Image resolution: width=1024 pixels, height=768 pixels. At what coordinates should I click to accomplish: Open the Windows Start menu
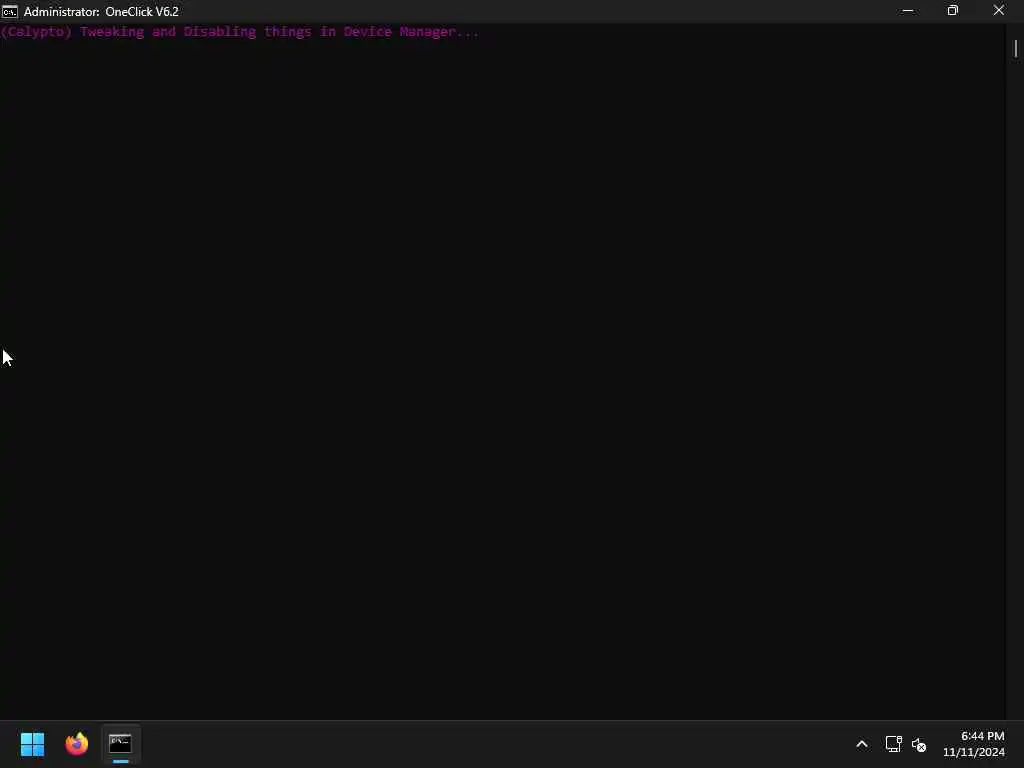coord(32,744)
